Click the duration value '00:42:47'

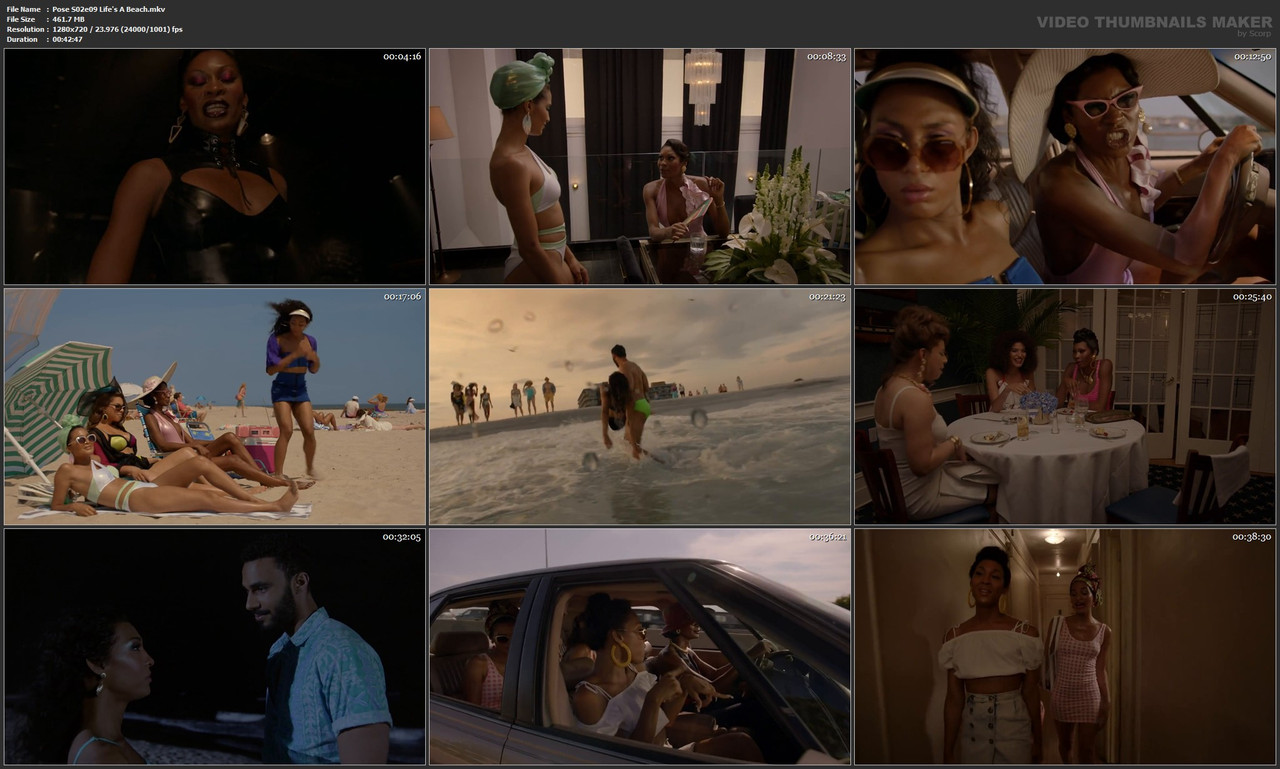point(66,39)
